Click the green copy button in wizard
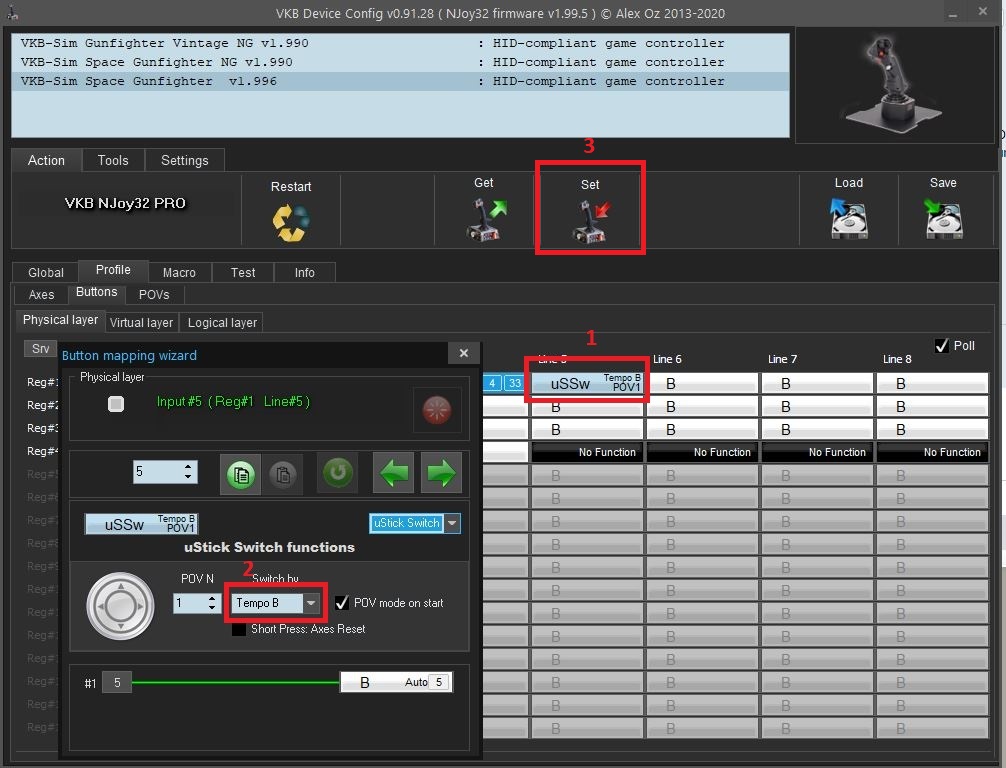Image resolution: width=1006 pixels, height=768 pixels. (x=241, y=474)
